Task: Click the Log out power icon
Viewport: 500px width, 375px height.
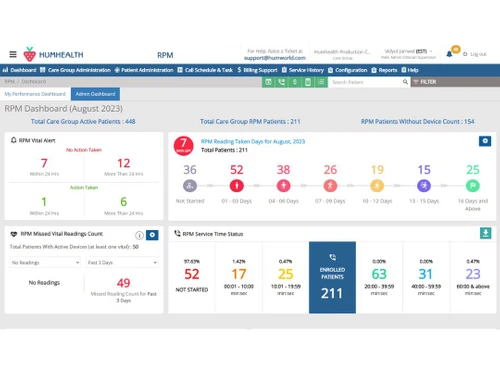Action: (x=465, y=54)
